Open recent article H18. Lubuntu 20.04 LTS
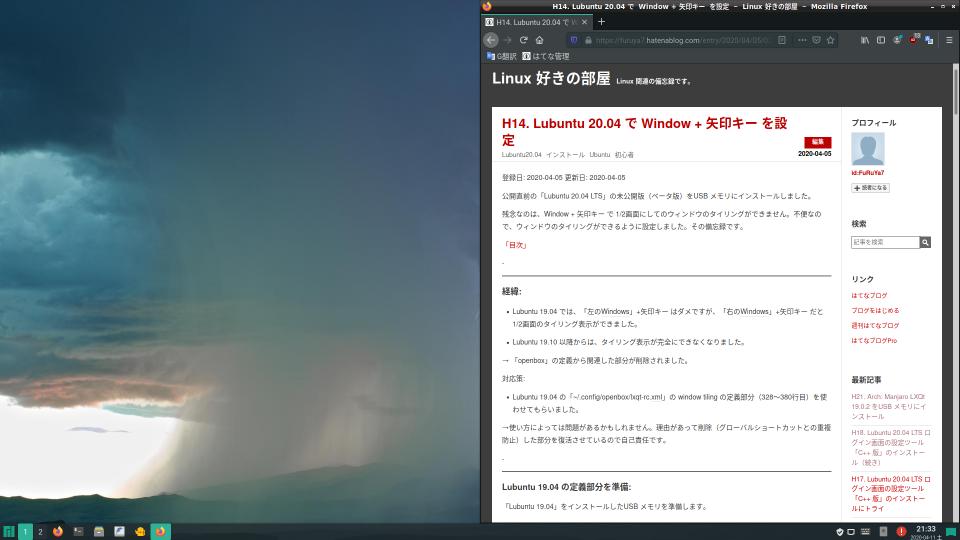 [x=891, y=448]
